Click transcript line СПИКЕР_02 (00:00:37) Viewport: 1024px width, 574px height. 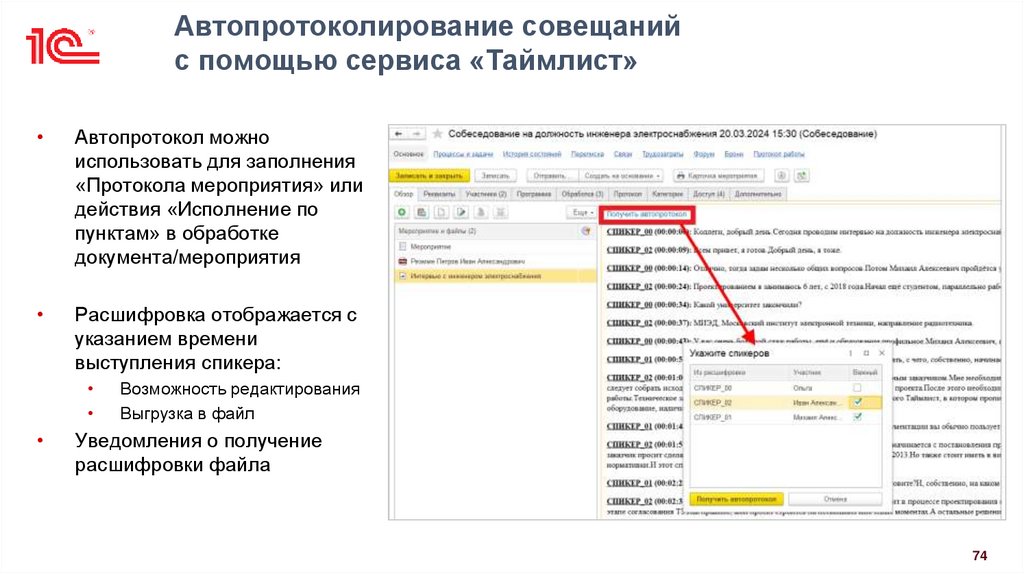point(790,323)
